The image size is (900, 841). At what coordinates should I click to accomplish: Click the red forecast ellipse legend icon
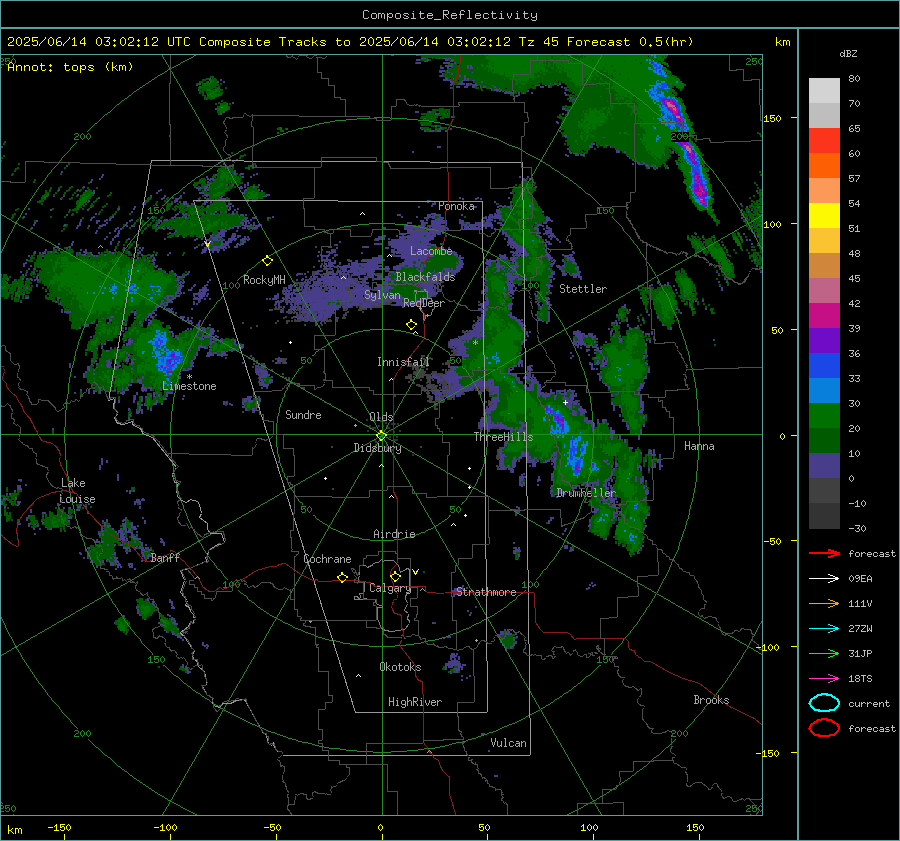pos(824,728)
